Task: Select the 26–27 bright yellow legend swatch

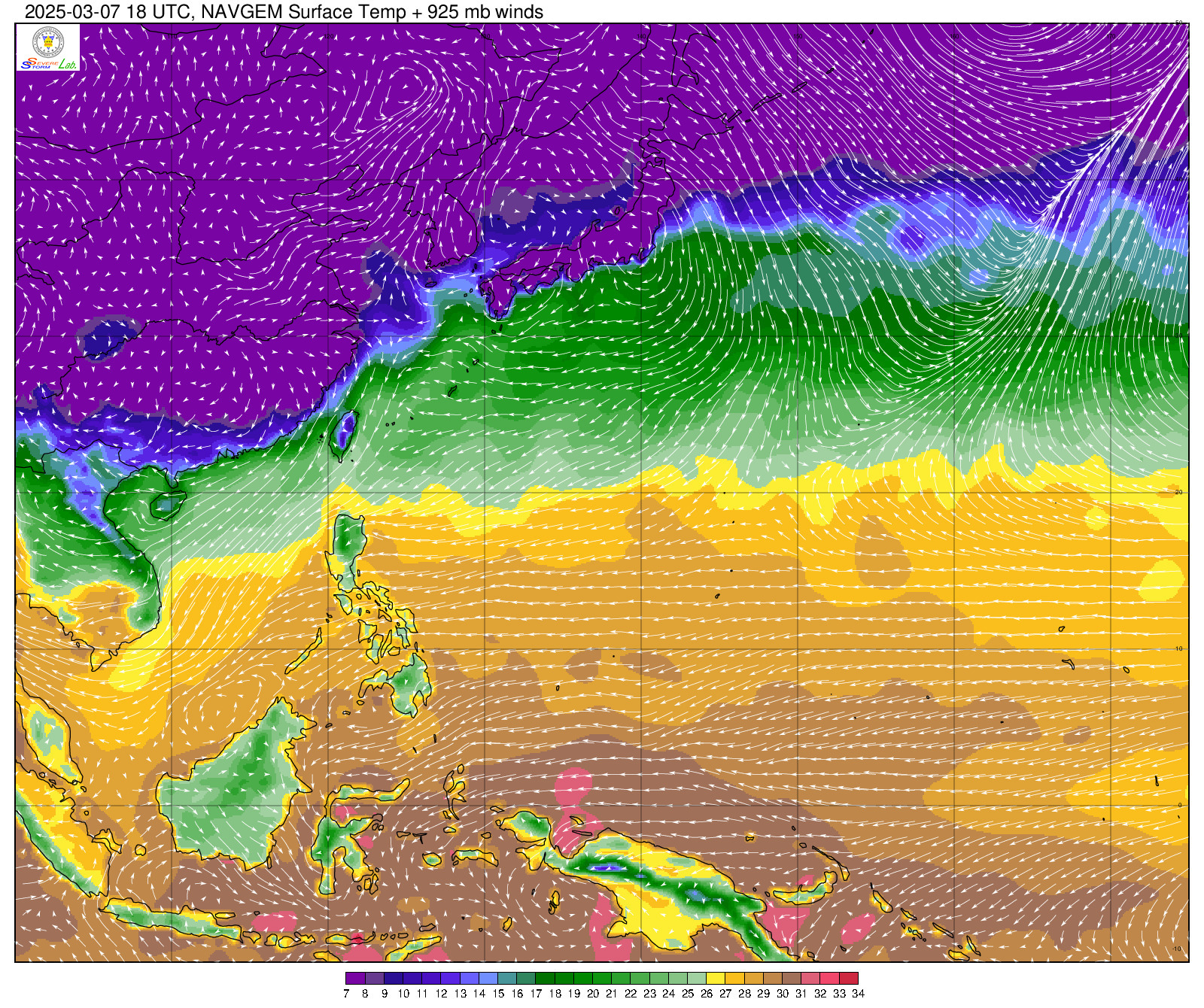Action: pyautogui.click(x=716, y=979)
